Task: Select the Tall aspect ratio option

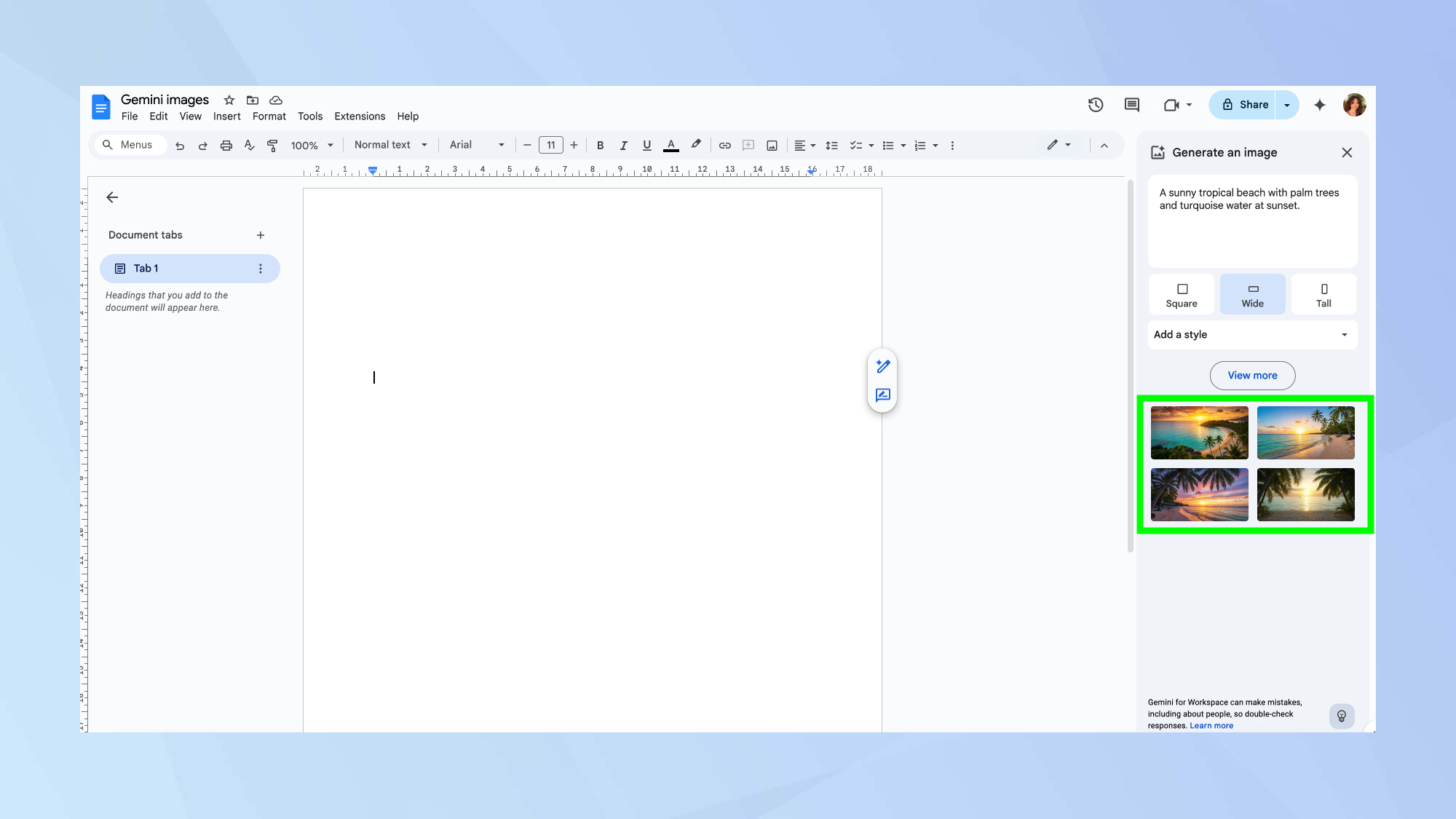Action: tap(1324, 295)
